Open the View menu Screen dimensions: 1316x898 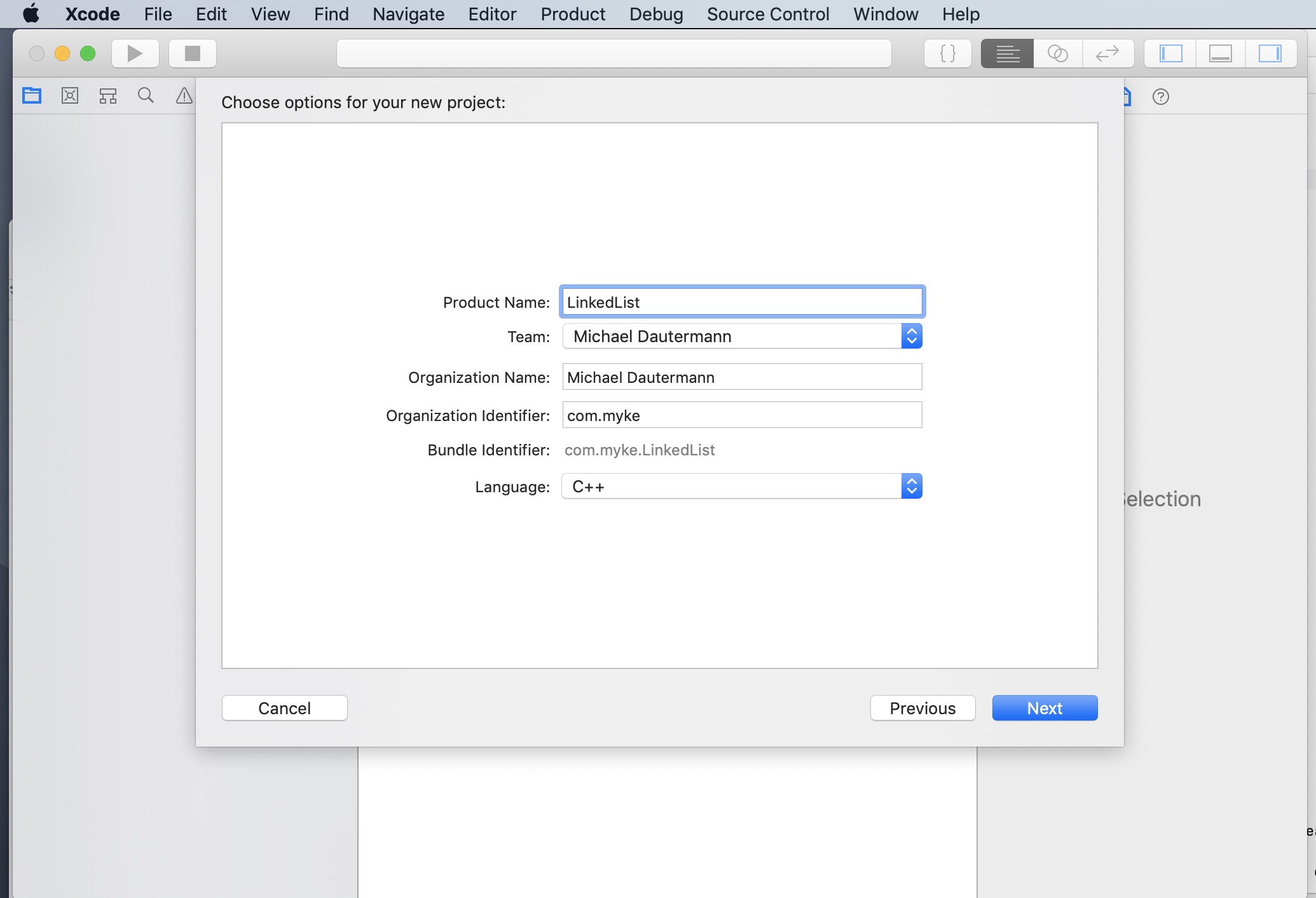point(270,14)
